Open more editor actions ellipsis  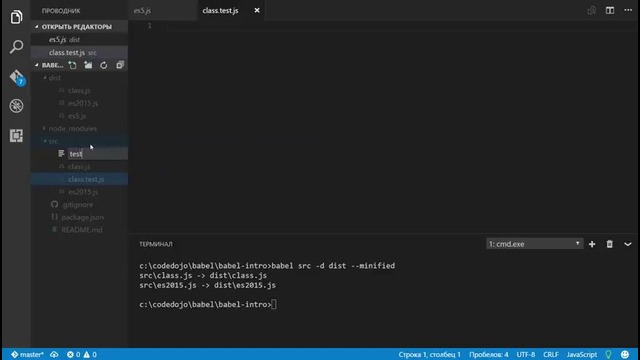pos(628,10)
